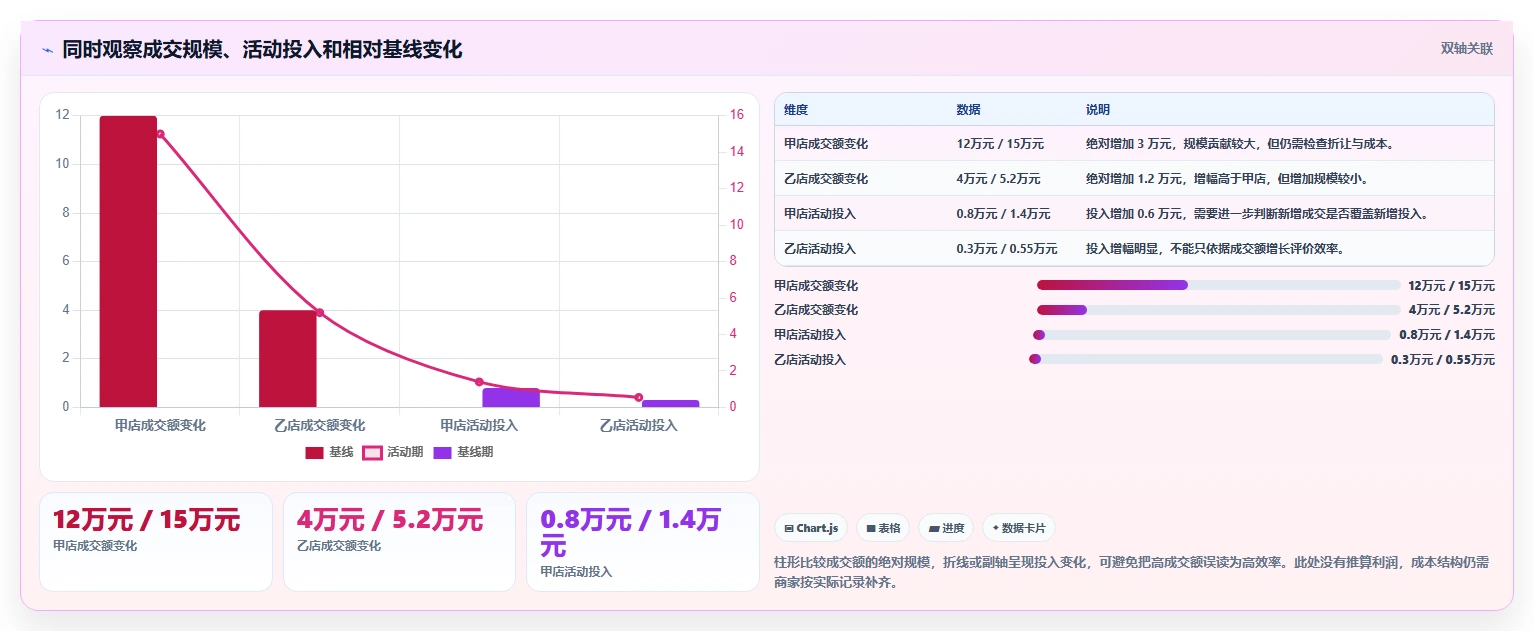
Task: Select the Chart.js chip
Action: pyautogui.click(x=811, y=528)
